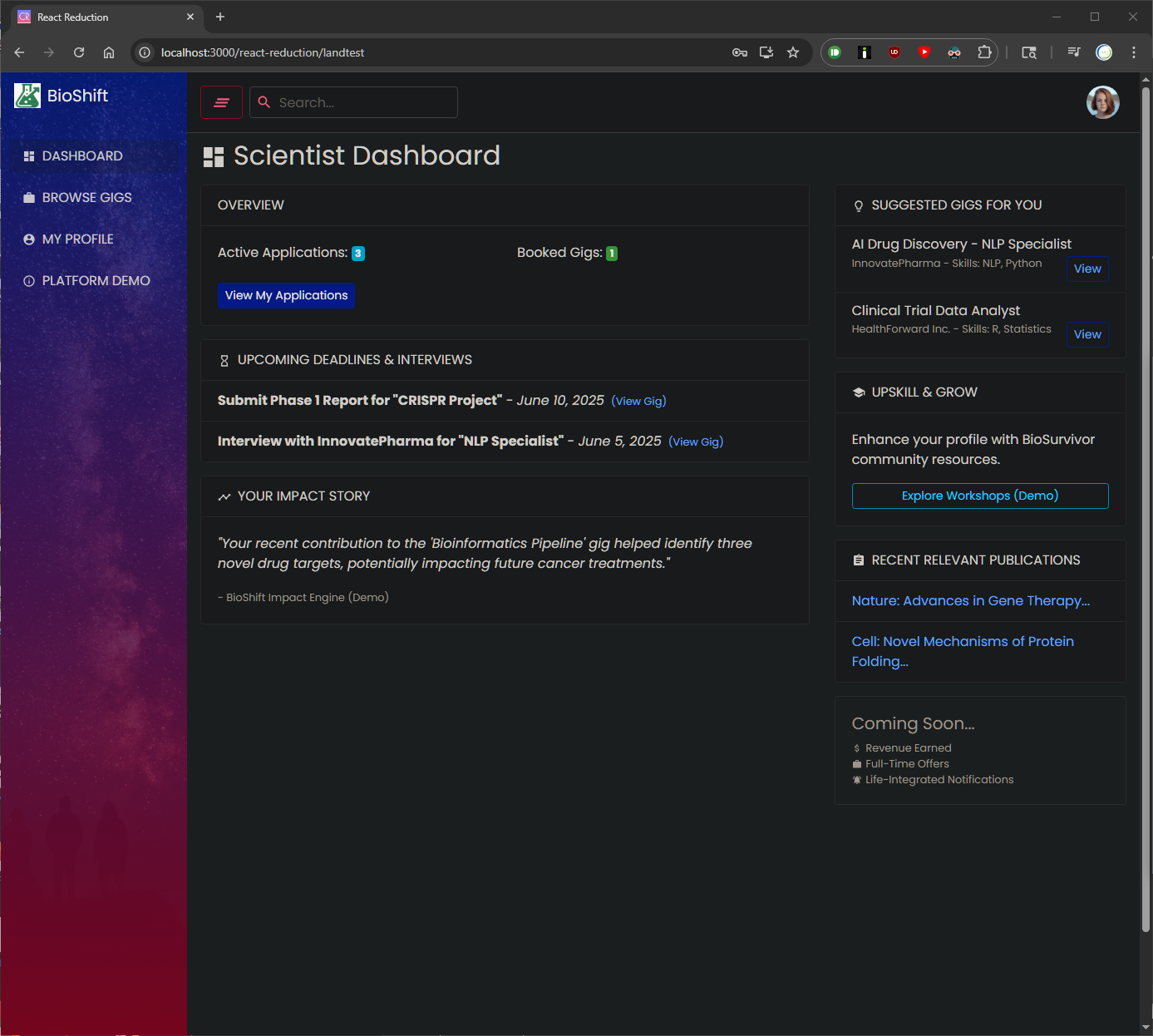The image size is (1153, 1036).
Task: Click the BioShift logo icon
Action: [x=27, y=96]
